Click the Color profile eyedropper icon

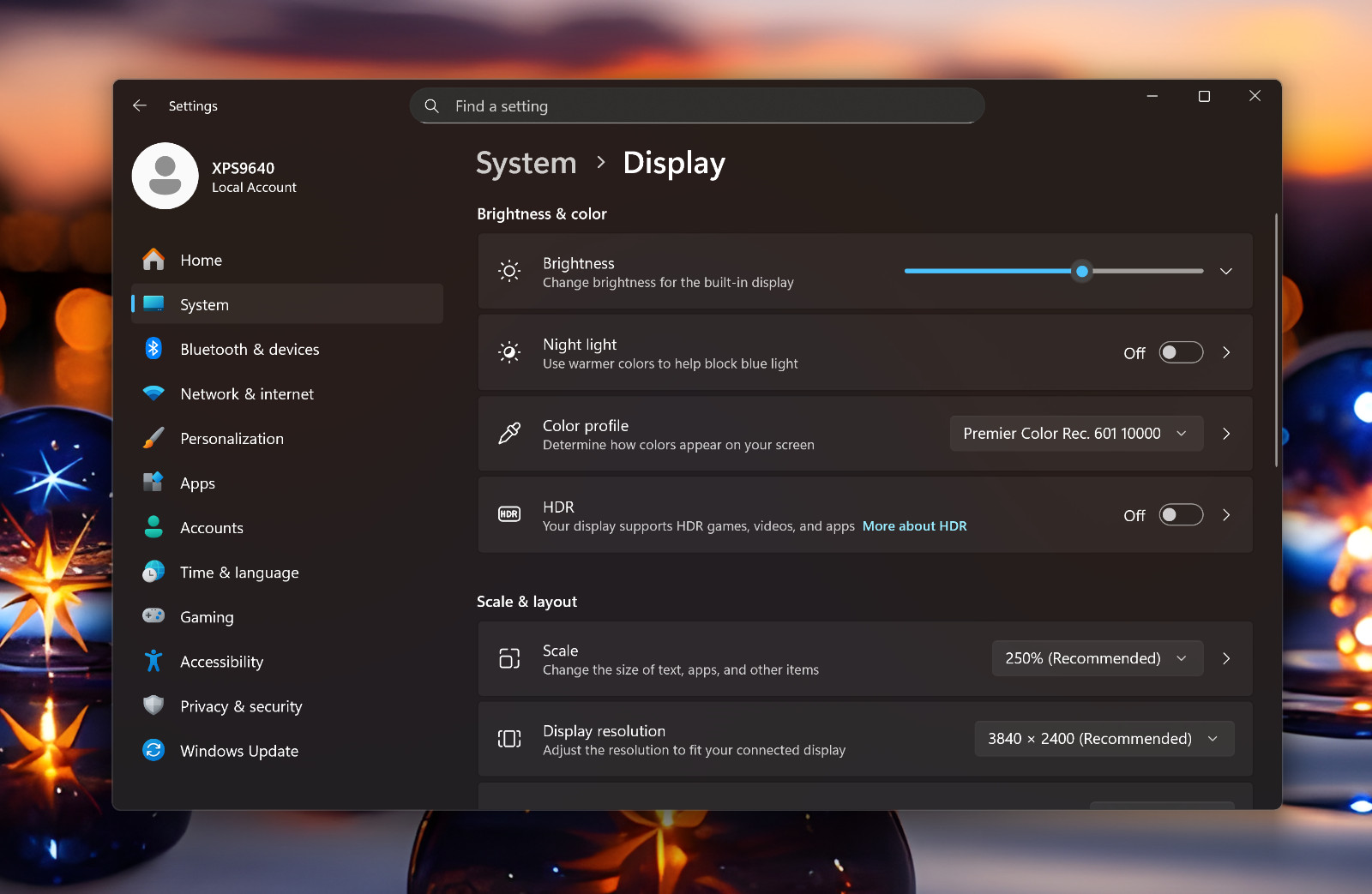coord(509,434)
